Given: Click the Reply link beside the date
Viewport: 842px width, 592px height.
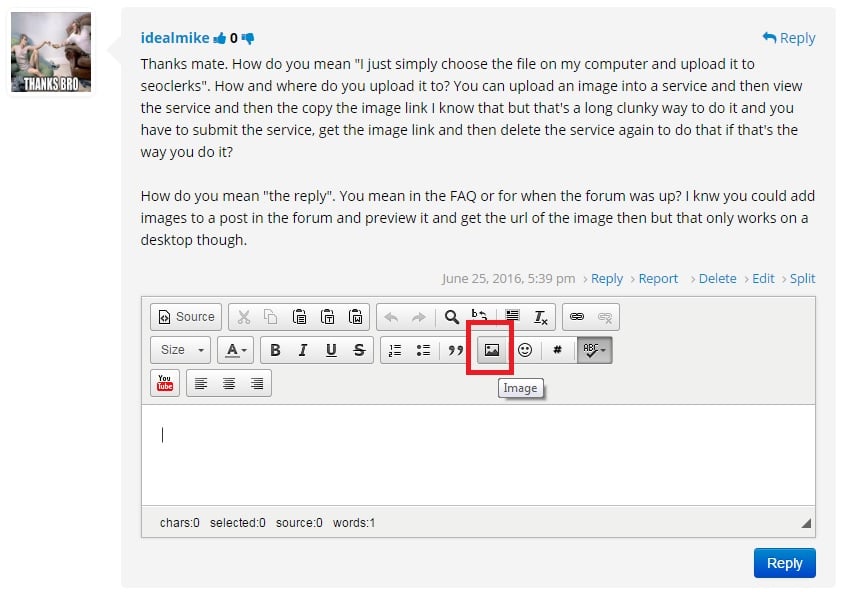Looking at the screenshot, I should [607, 279].
